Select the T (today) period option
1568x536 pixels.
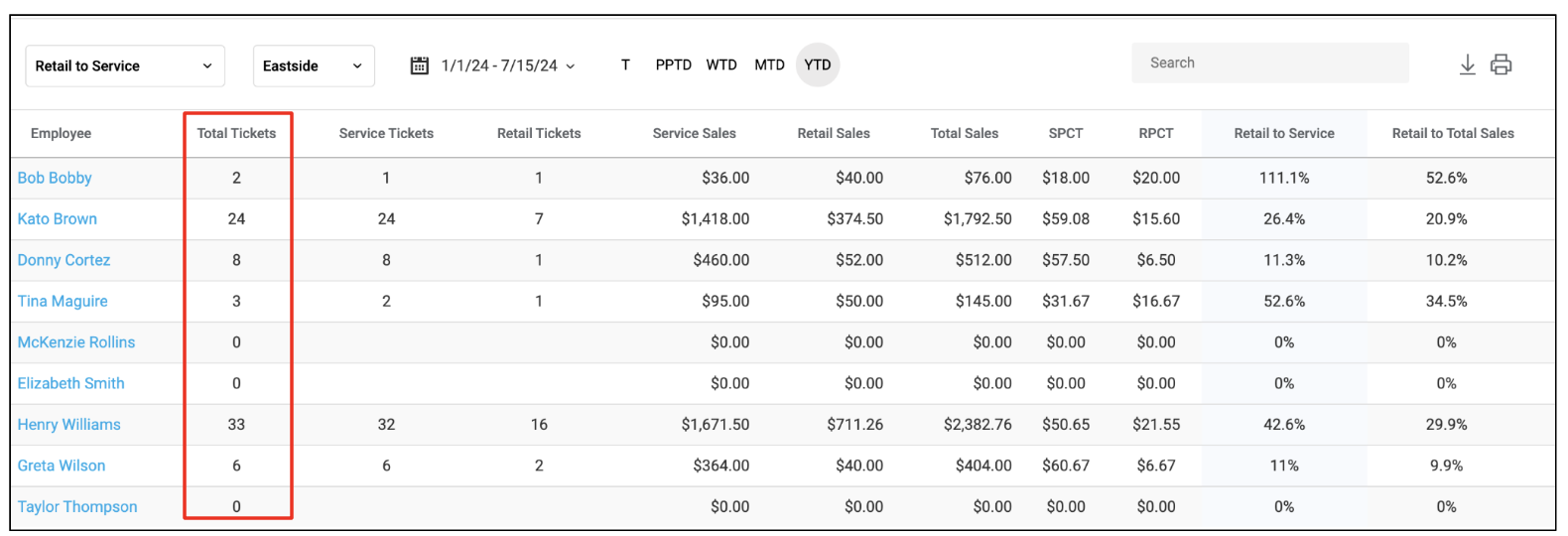(625, 65)
